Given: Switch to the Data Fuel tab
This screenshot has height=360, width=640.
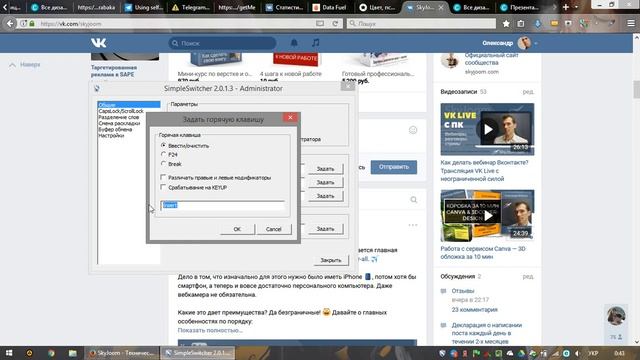Looking at the screenshot, I should click(x=330, y=7).
